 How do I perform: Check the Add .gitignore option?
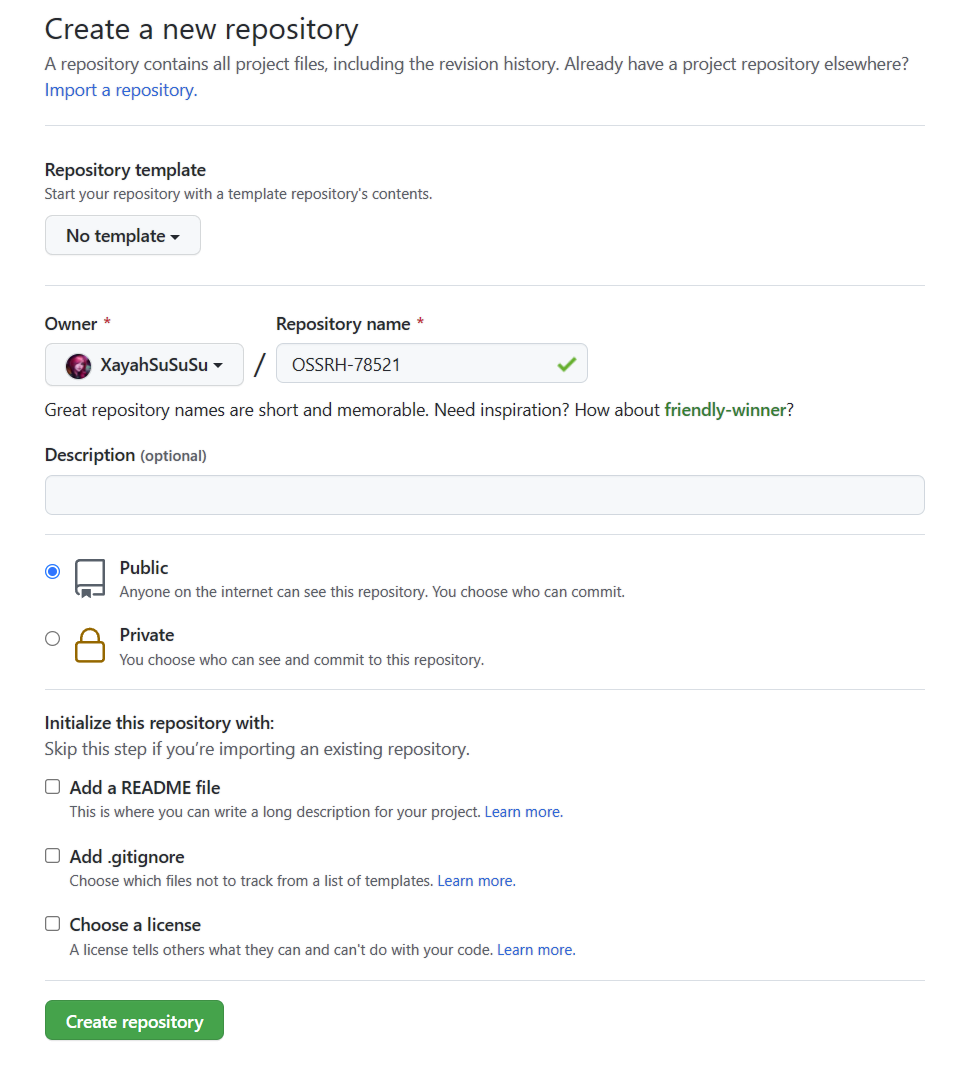click(x=53, y=856)
